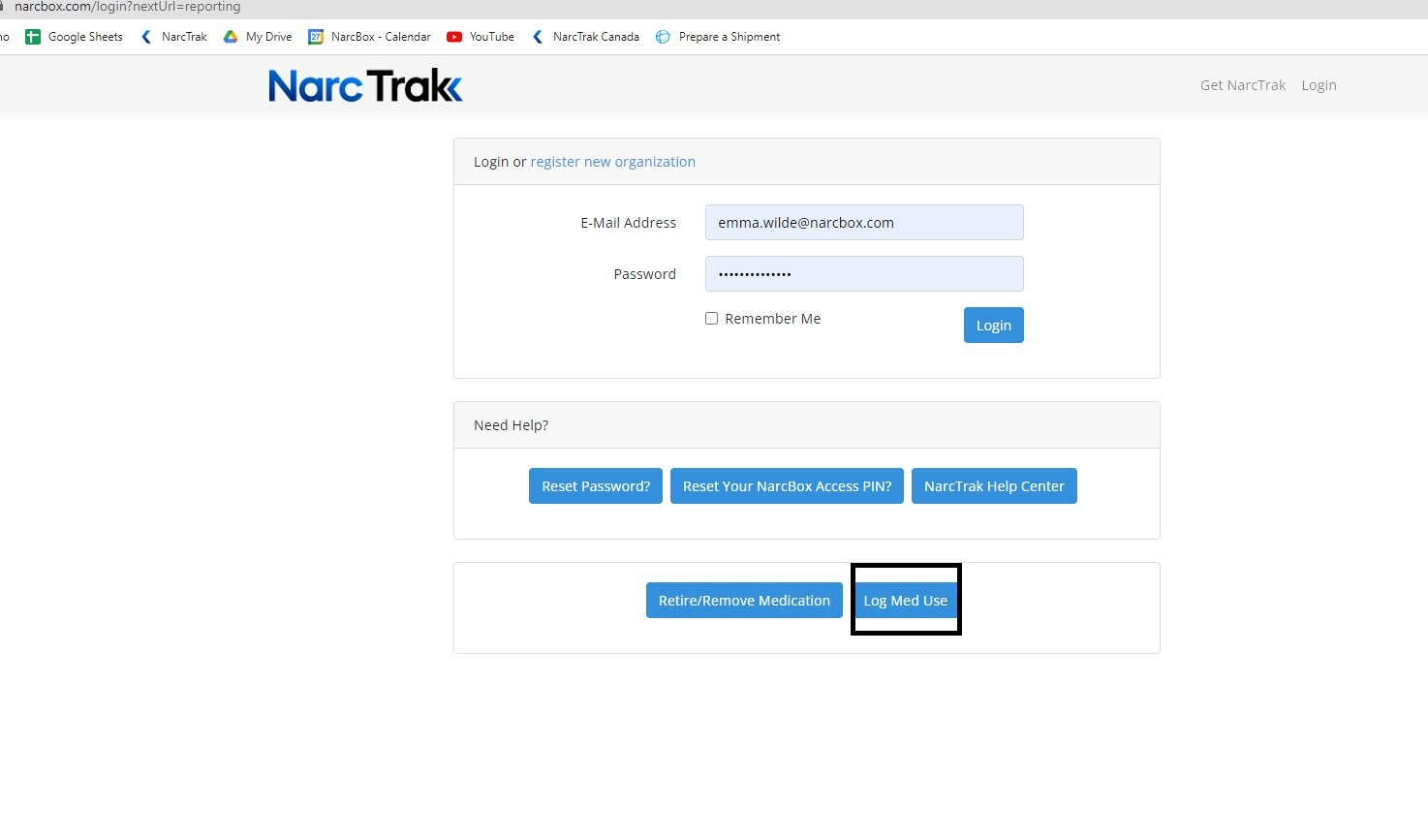Click the E-Mail Address label

click(628, 223)
